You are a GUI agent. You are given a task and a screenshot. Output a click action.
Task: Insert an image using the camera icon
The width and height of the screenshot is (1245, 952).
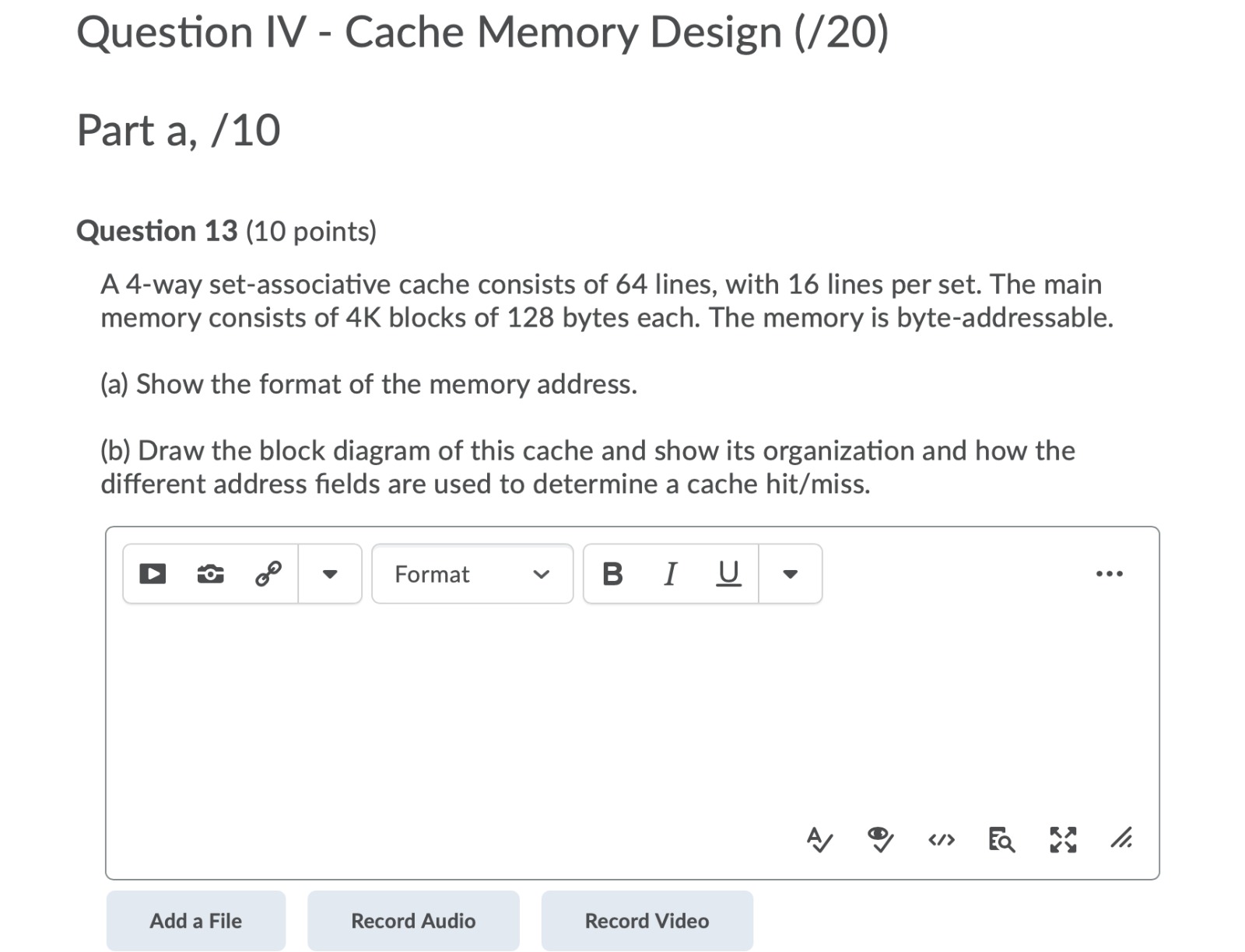(x=209, y=573)
